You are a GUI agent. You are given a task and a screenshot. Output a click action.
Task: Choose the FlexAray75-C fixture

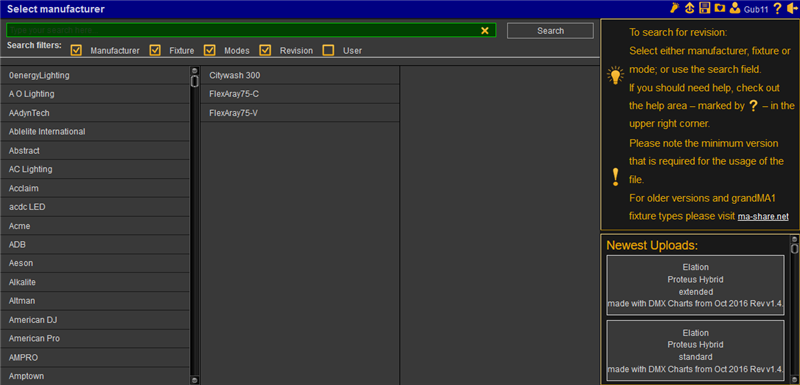coord(300,94)
